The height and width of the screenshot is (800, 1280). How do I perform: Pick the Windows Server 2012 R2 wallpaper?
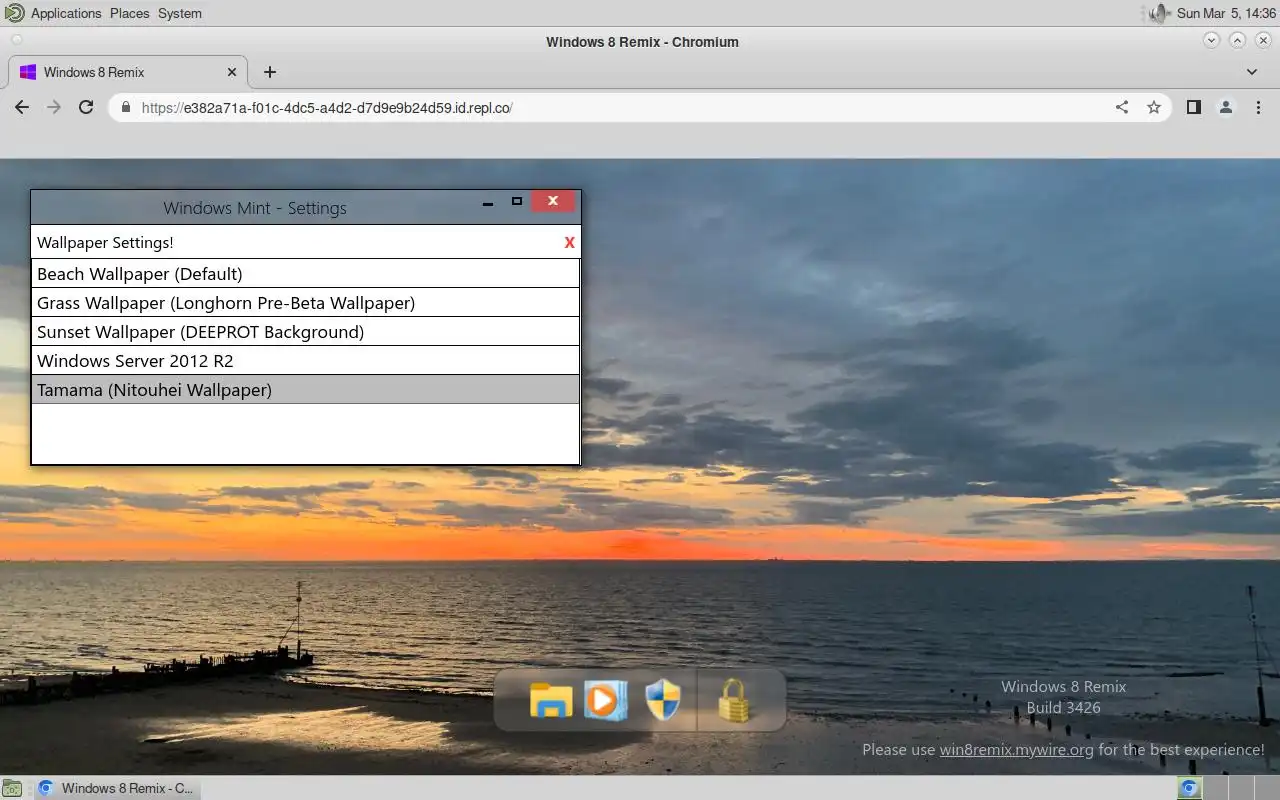pyautogui.click(x=306, y=361)
